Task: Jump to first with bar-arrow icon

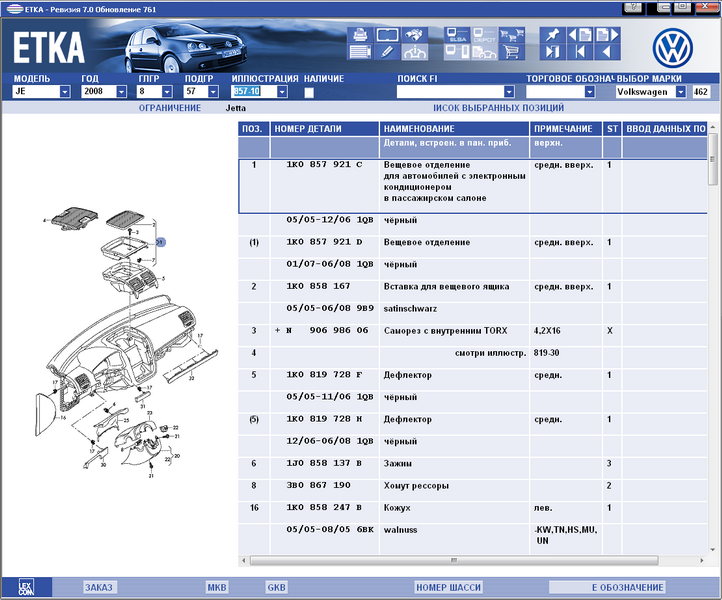Action: (x=580, y=52)
